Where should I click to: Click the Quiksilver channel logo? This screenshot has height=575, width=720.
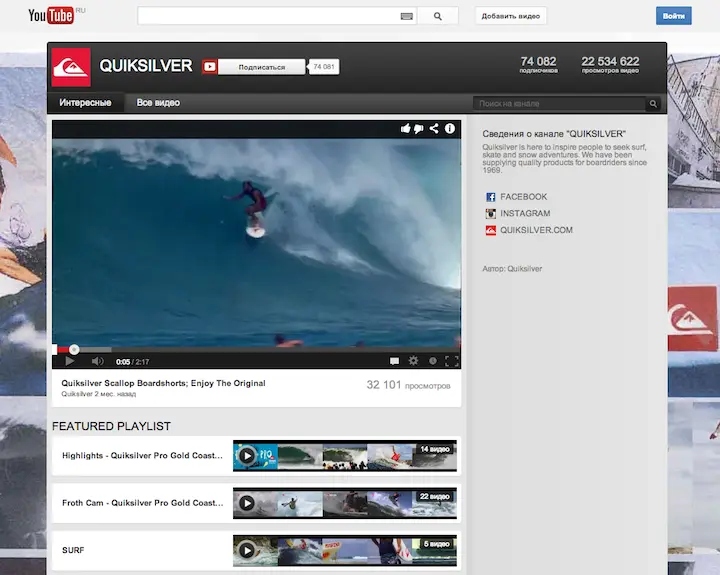point(71,67)
